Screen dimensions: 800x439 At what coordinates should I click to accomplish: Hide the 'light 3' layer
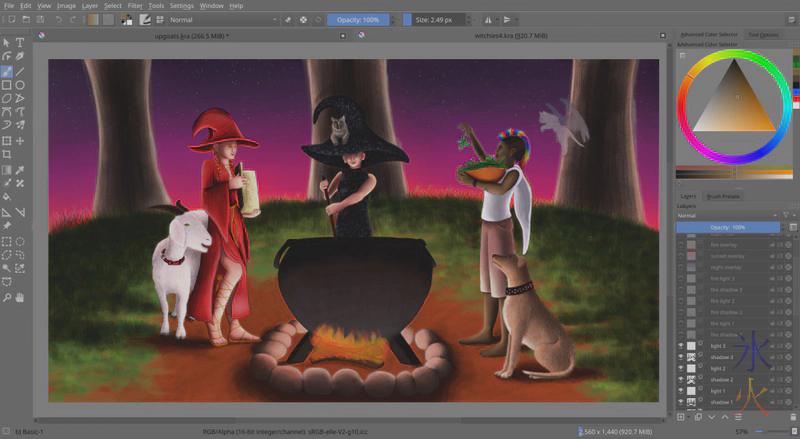tap(681, 346)
